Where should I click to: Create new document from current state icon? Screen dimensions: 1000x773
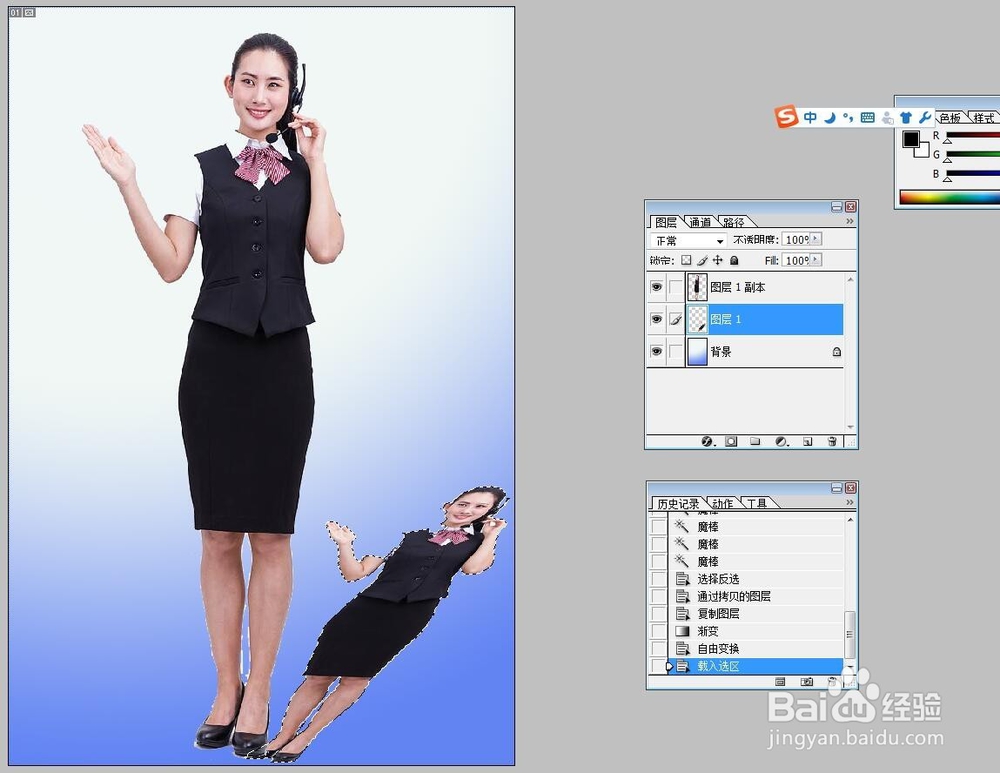(x=780, y=682)
